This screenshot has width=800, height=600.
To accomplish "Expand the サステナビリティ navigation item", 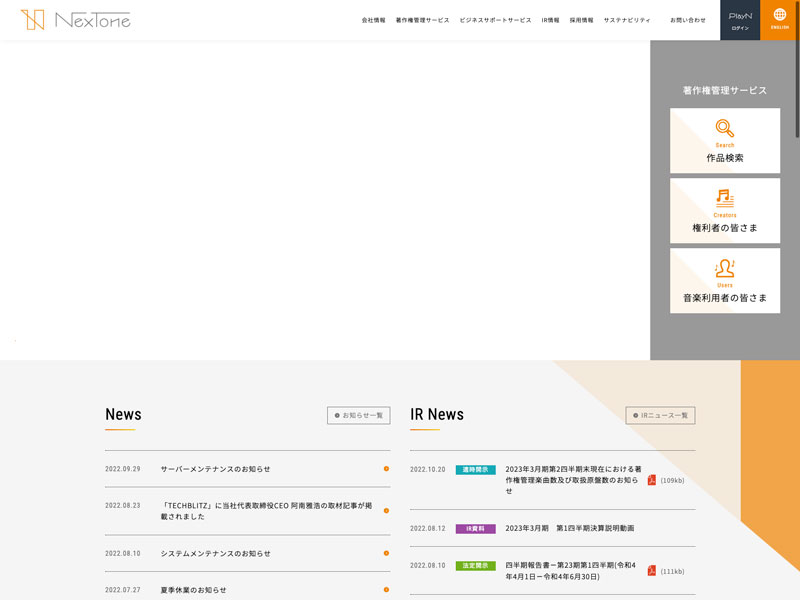I will (x=627, y=20).
